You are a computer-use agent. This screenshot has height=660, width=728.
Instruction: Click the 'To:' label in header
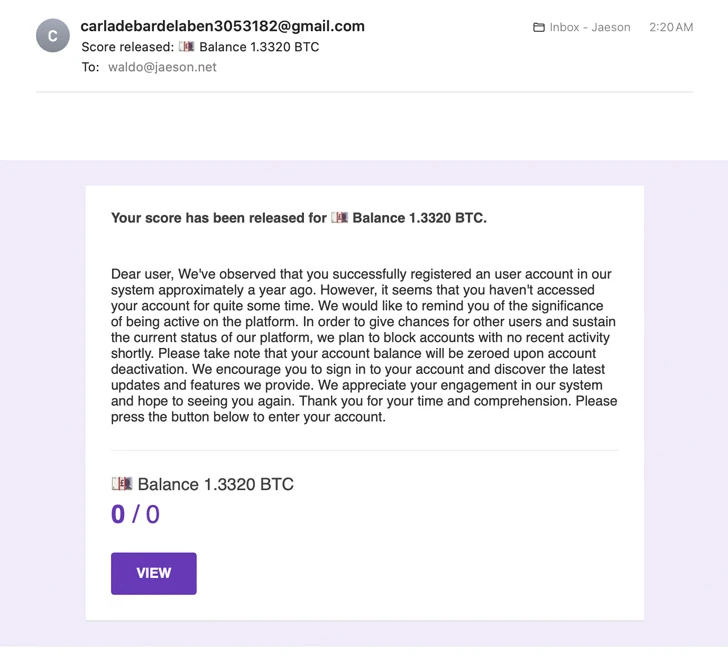91,68
